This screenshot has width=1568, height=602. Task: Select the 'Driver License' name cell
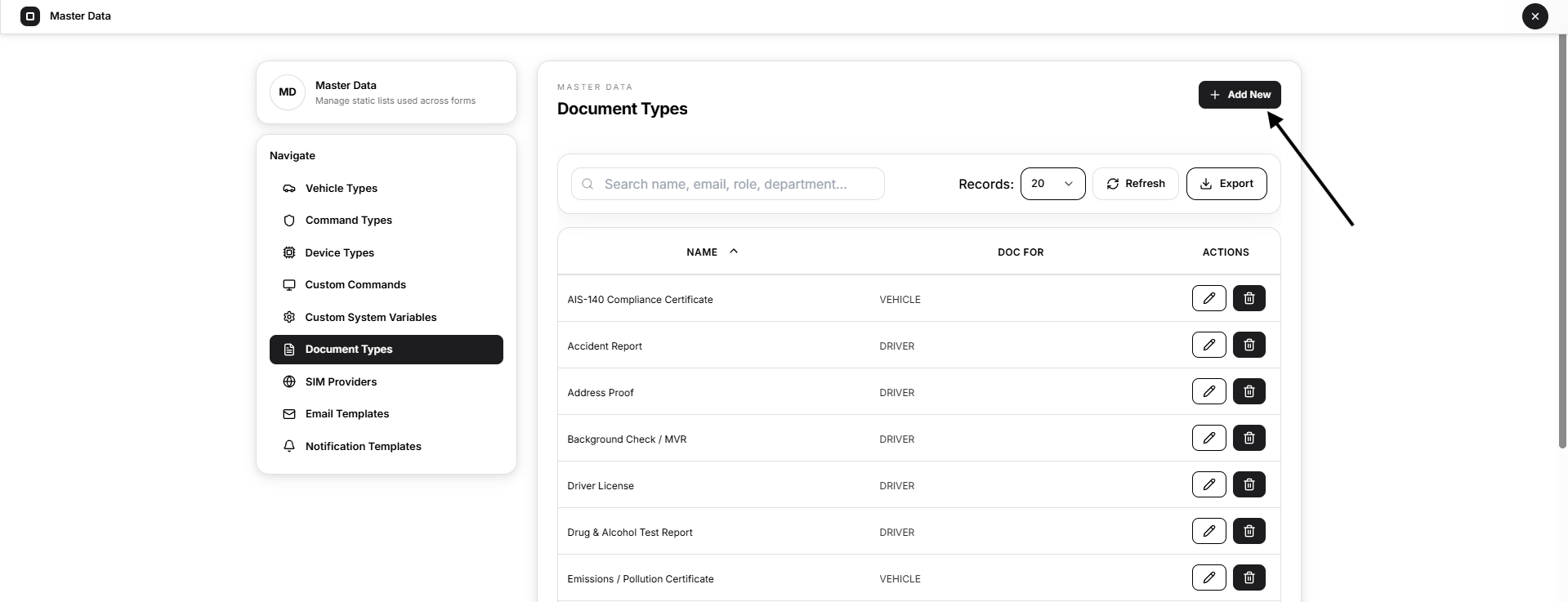[x=601, y=486]
